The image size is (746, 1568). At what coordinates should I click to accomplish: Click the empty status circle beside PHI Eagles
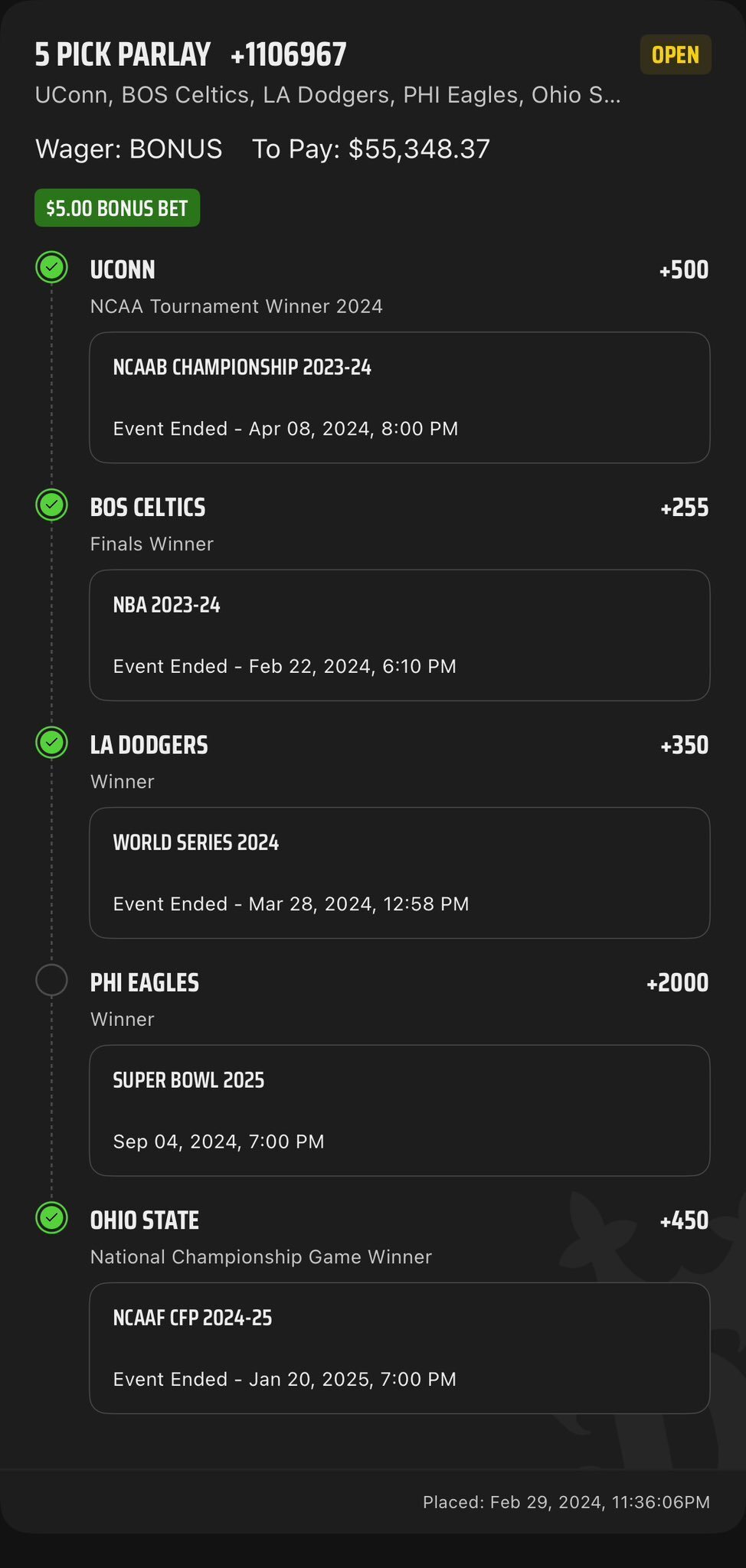[52, 980]
